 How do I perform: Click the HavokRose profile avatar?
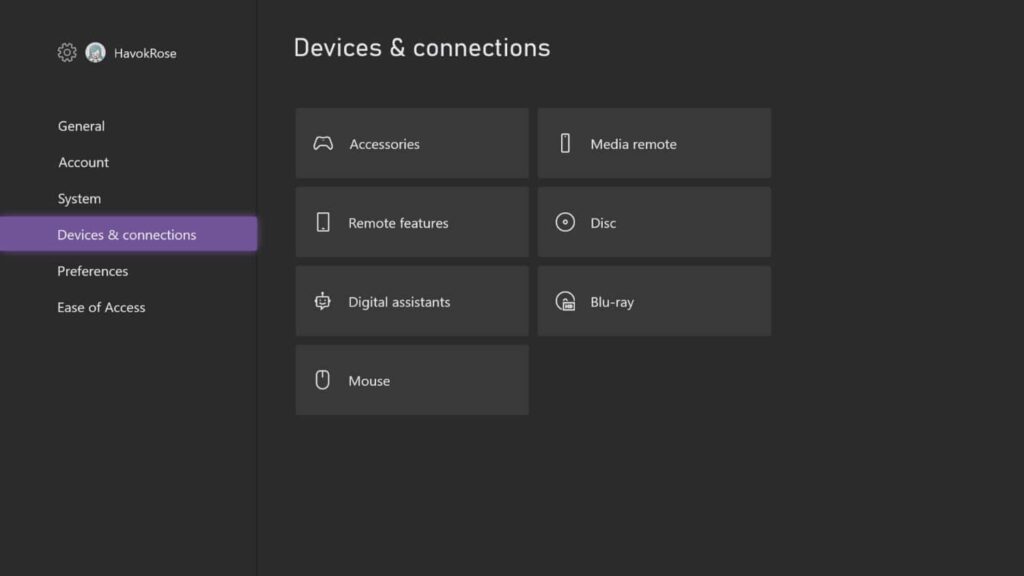pos(95,53)
